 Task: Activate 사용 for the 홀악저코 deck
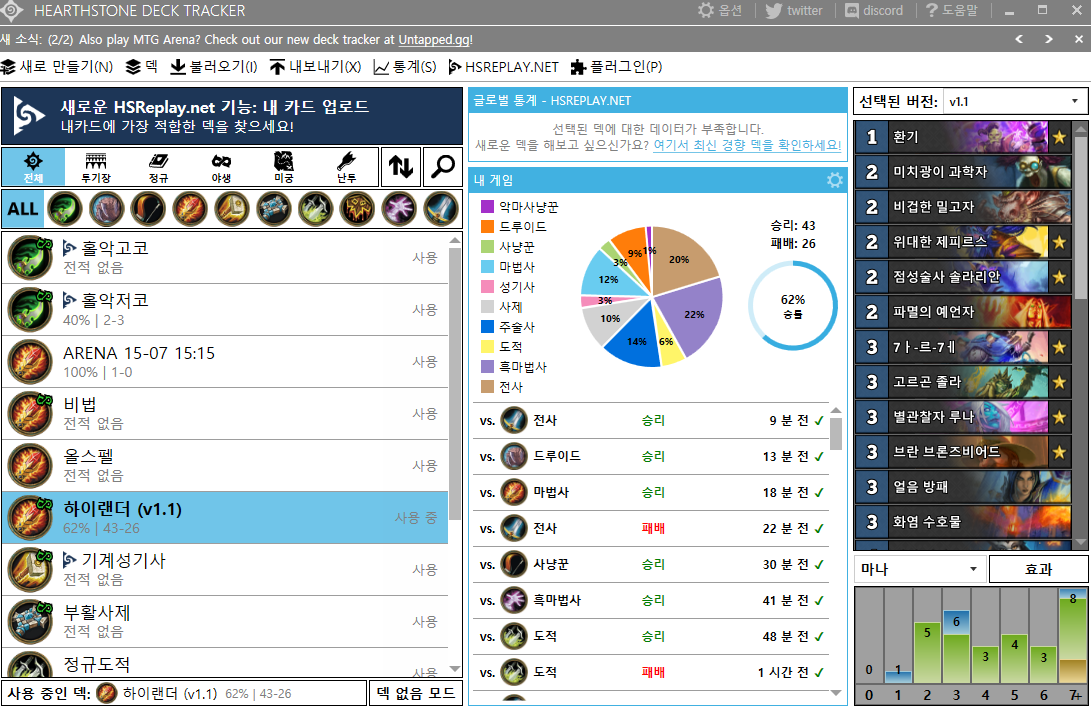pyautogui.click(x=424, y=310)
